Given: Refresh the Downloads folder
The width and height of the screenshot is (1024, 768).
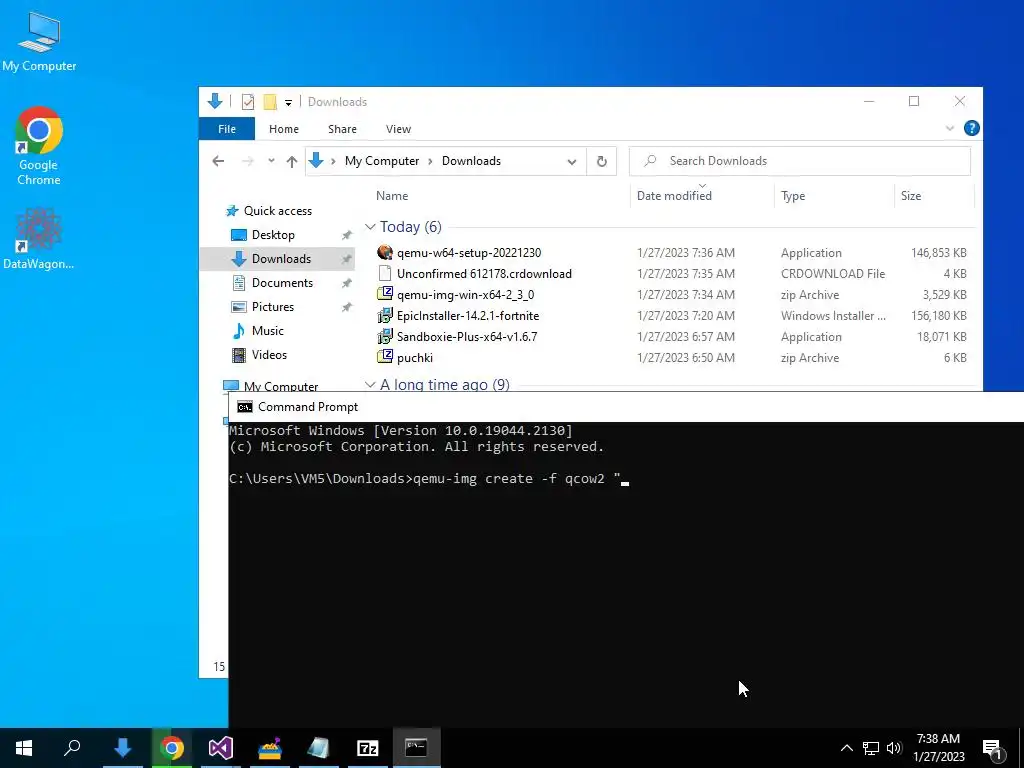Looking at the screenshot, I should [601, 161].
